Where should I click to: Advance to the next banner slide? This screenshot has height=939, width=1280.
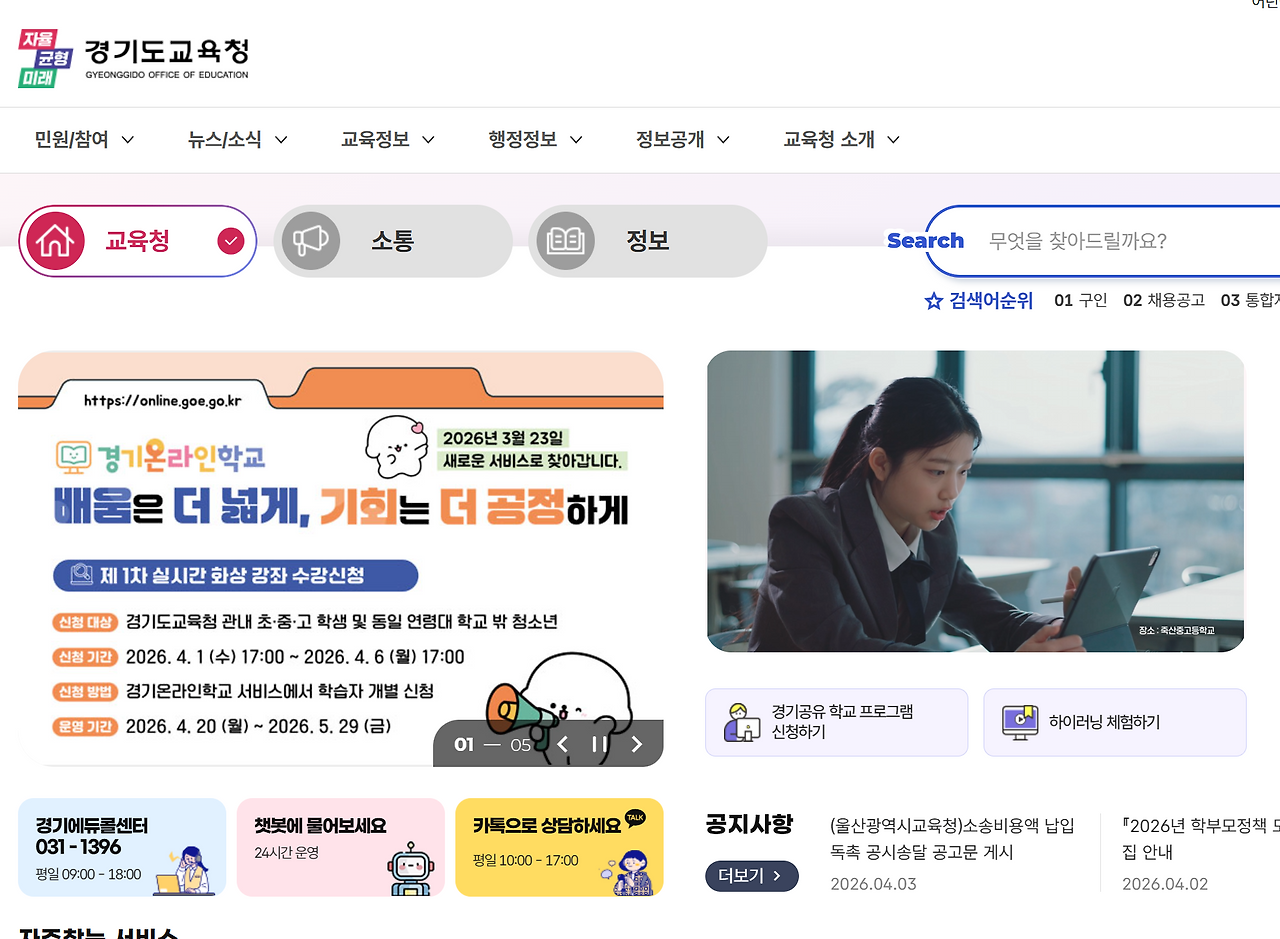(637, 744)
